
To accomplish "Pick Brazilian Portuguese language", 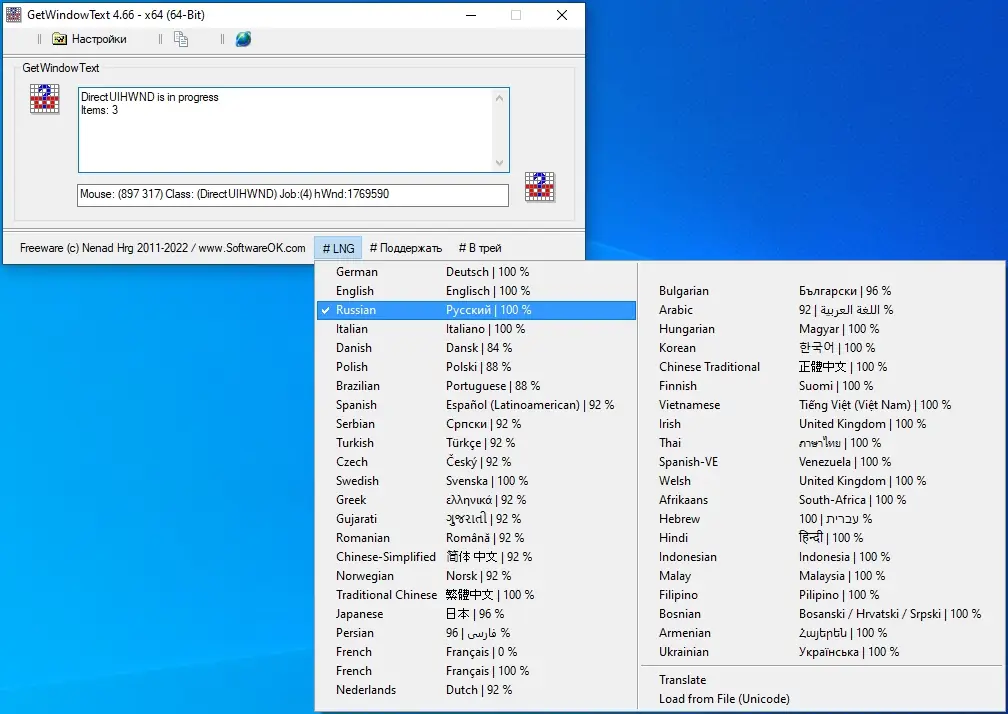I will 476,386.
